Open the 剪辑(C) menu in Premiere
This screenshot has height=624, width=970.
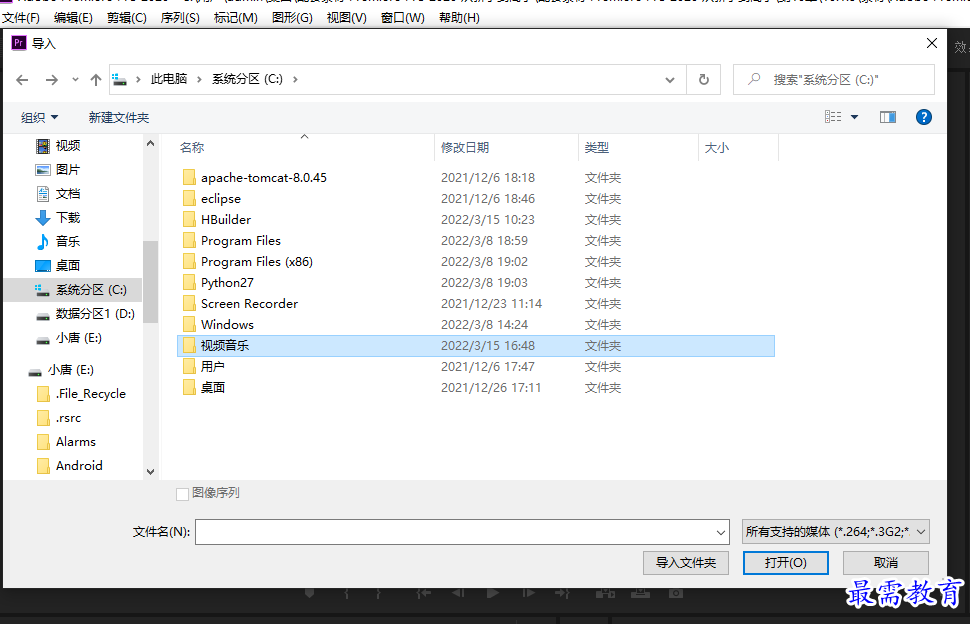click(126, 18)
